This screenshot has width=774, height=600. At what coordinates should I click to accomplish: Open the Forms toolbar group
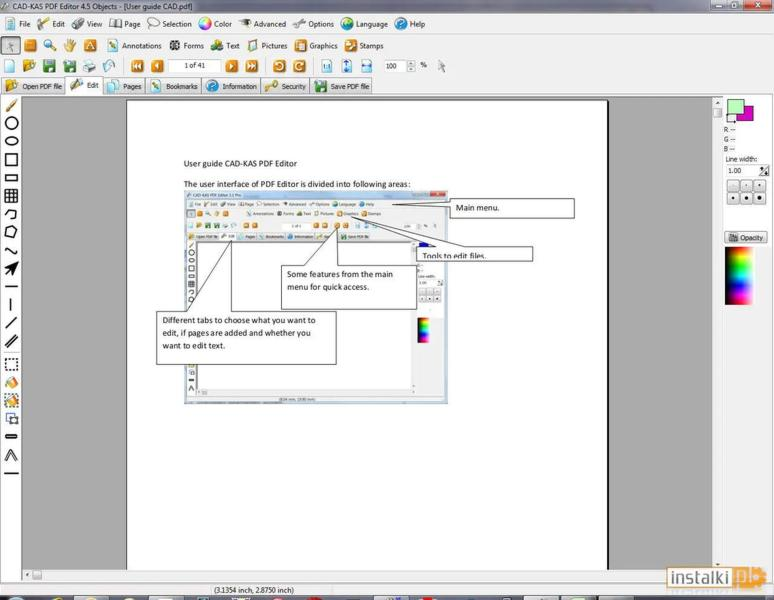pos(187,45)
